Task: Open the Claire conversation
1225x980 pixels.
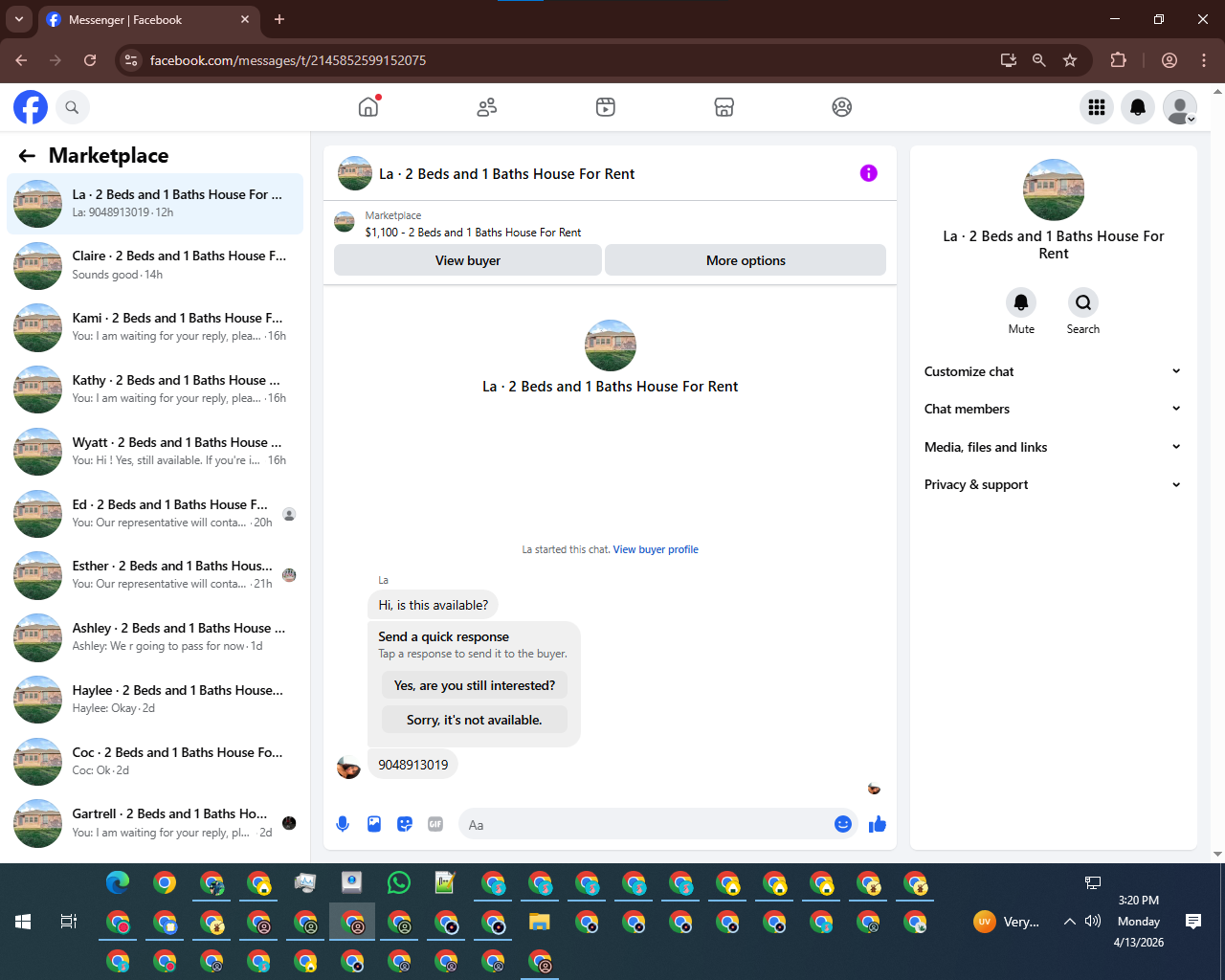Action: (x=155, y=265)
